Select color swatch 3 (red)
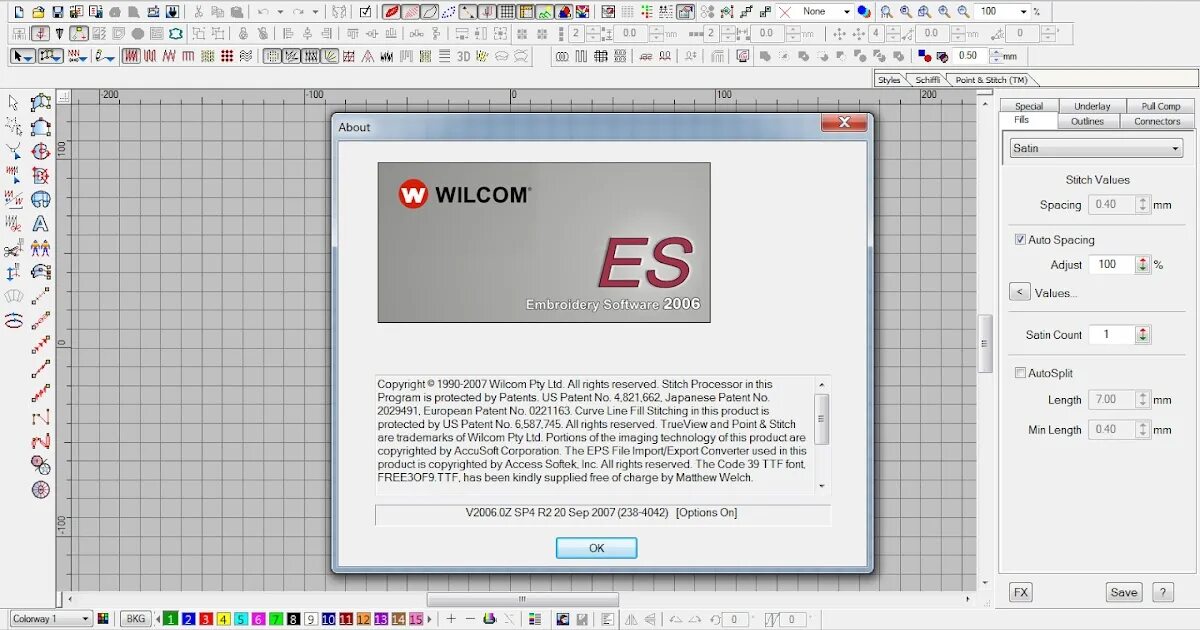Screen dimensions: 1200x630 (206, 619)
